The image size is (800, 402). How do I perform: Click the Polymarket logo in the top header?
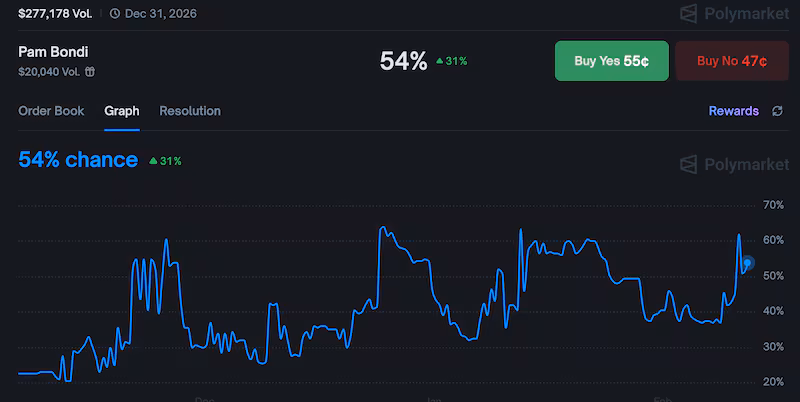click(x=731, y=14)
